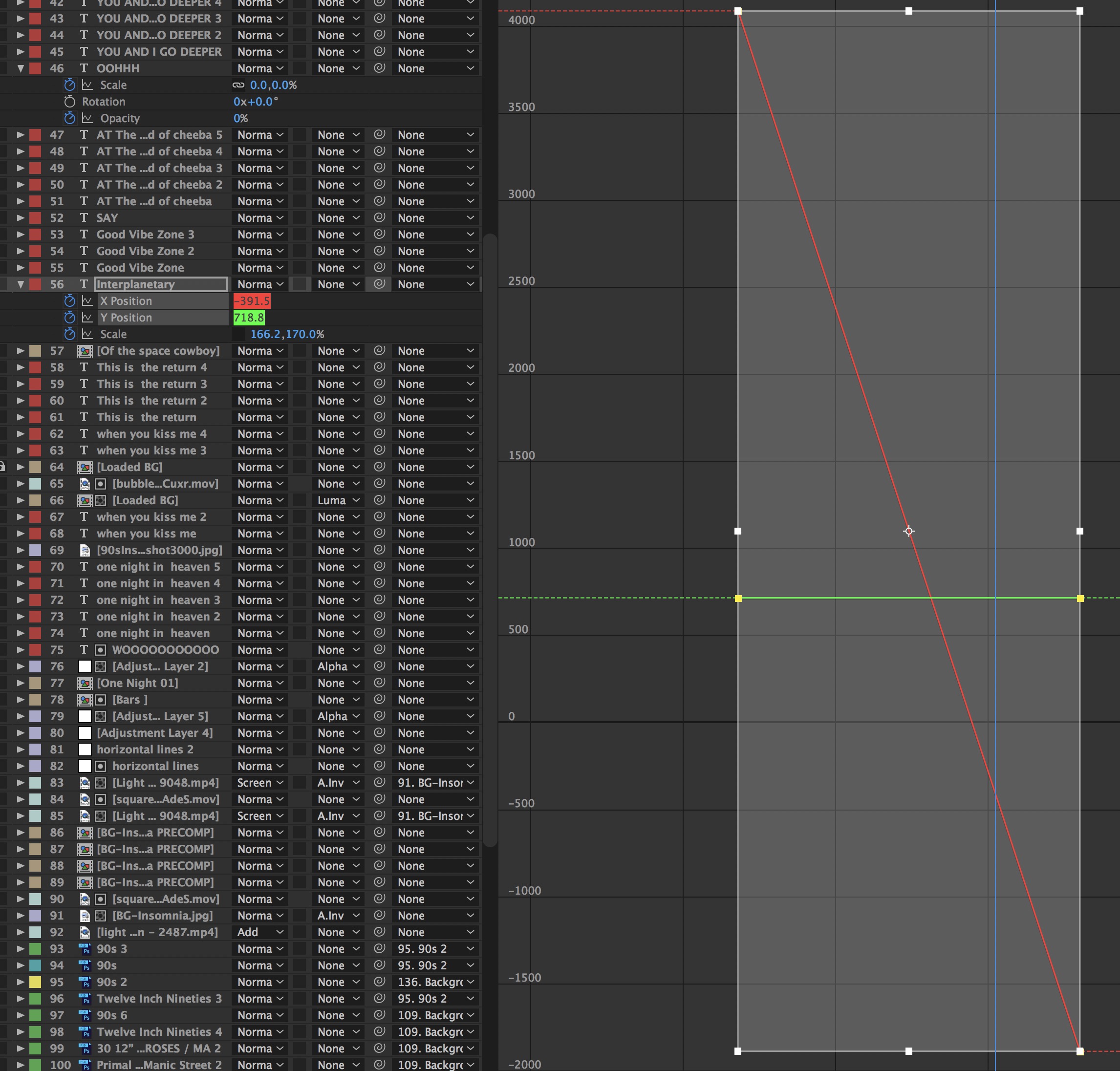Select the keyframe atop the red X Position curve
This screenshot has height=1071, width=1120.
[x=739, y=10]
